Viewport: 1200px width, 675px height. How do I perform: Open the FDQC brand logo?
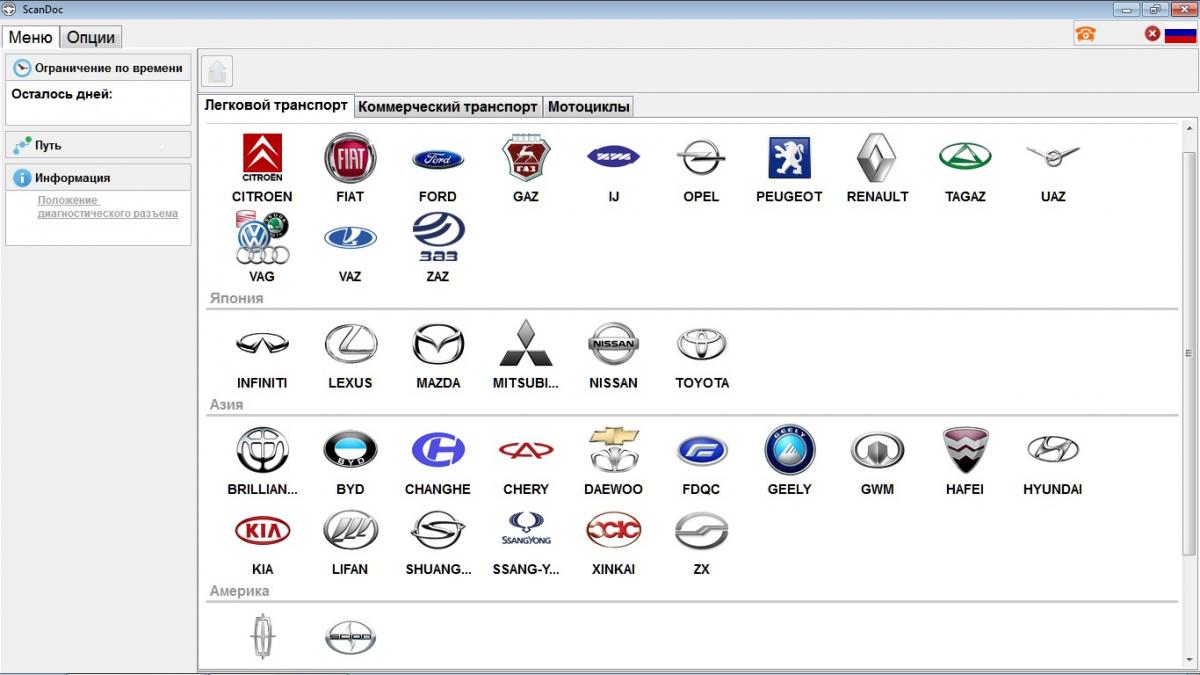(701, 450)
